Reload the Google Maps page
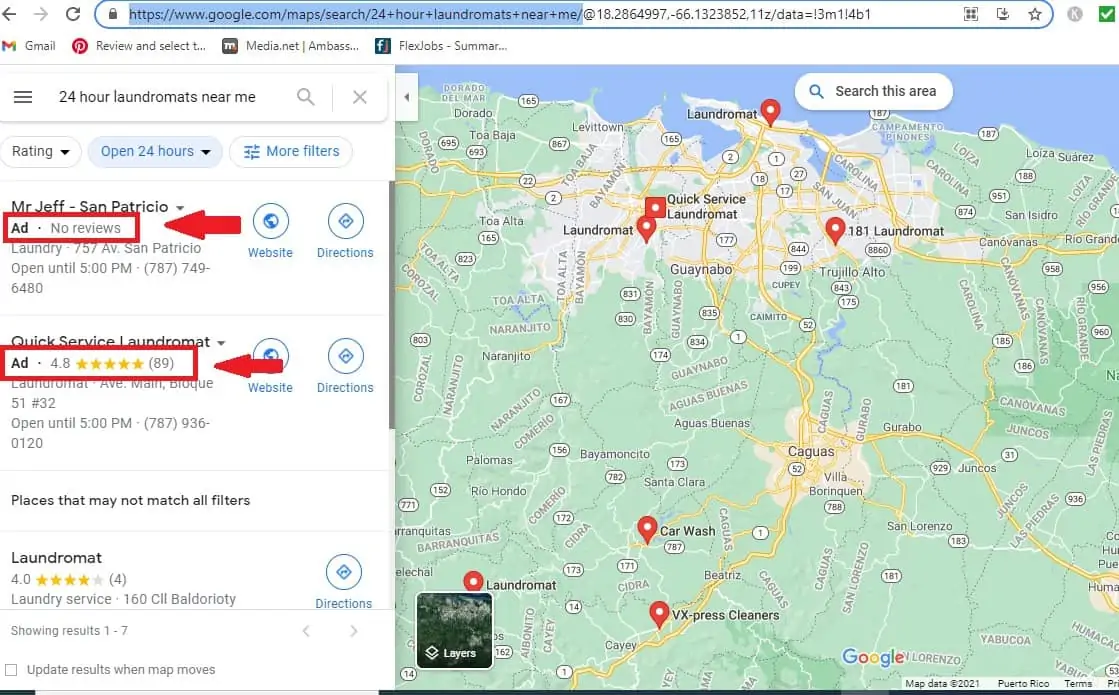This screenshot has width=1119, height=695. (x=73, y=14)
